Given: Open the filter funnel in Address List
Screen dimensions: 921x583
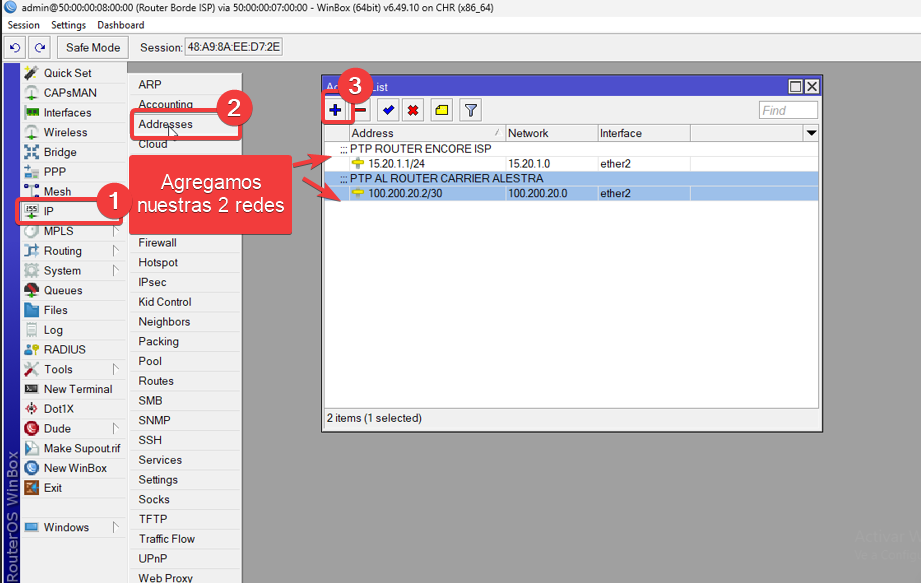Looking at the screenshot, I should pyautogui.click(x=470, y=110).
